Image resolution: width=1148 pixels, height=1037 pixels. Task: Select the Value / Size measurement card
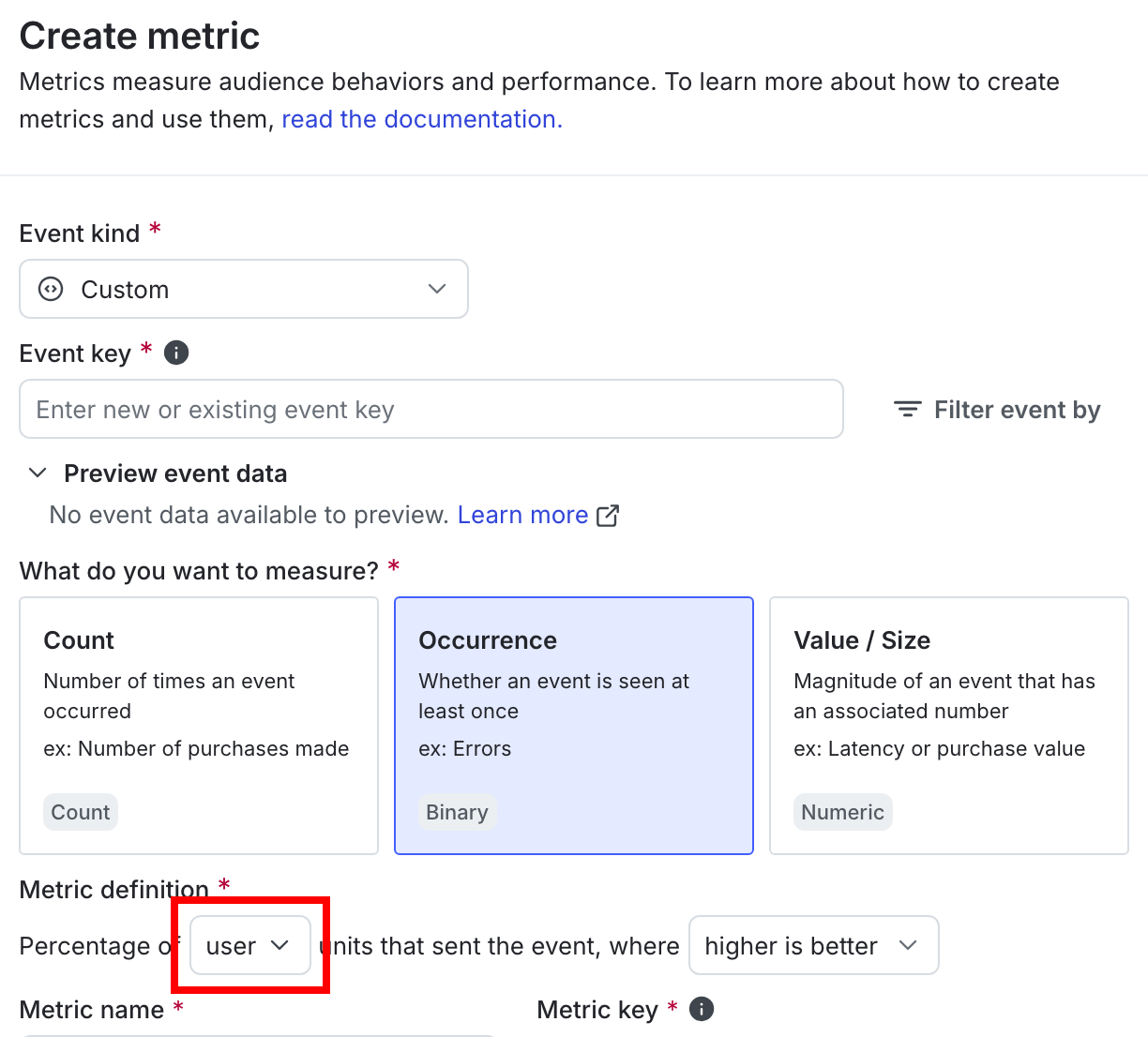click(948, 725)
